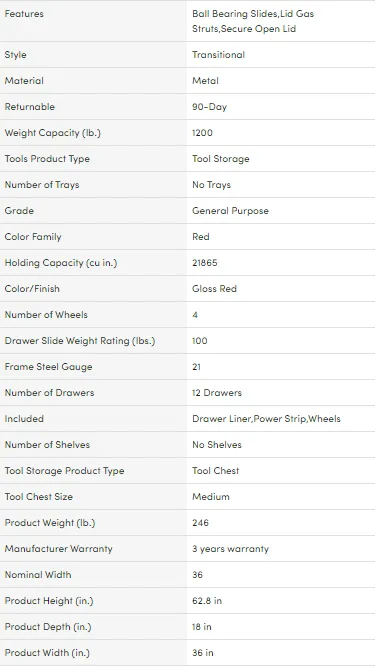This screenshot has height=667, width=377.
Task: Click the Tool Storage product type value
Action: click(220, 159)
